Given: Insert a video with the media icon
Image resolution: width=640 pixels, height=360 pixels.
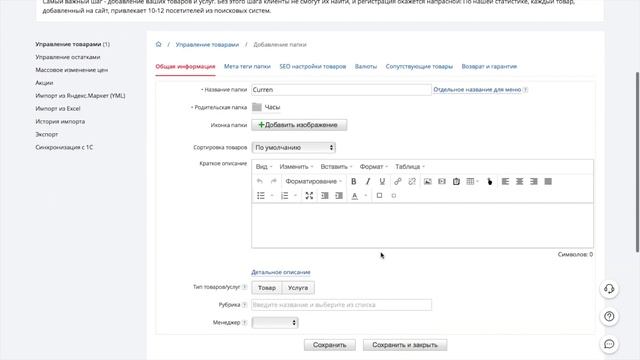Looking at the screenshot, I should 442,181.
